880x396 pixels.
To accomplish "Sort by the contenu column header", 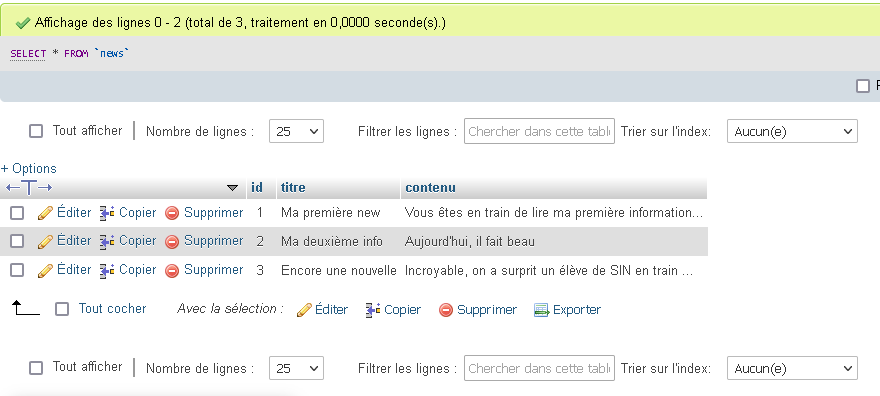I will coord(430,187).
